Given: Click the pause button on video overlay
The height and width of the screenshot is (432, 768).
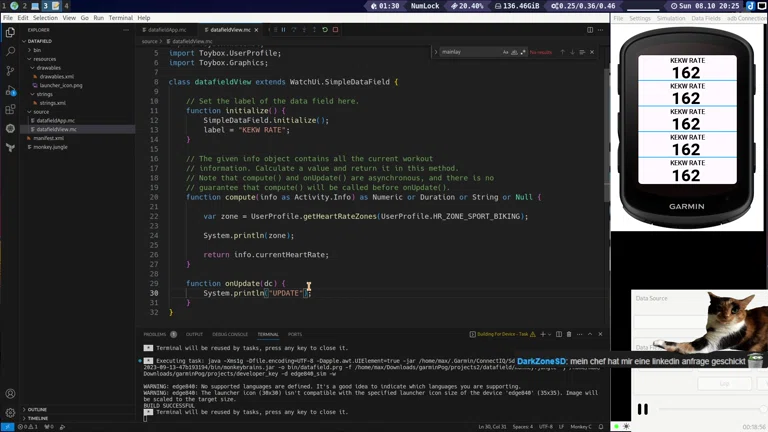Looking at the screenshot, I should click(643, 409).
